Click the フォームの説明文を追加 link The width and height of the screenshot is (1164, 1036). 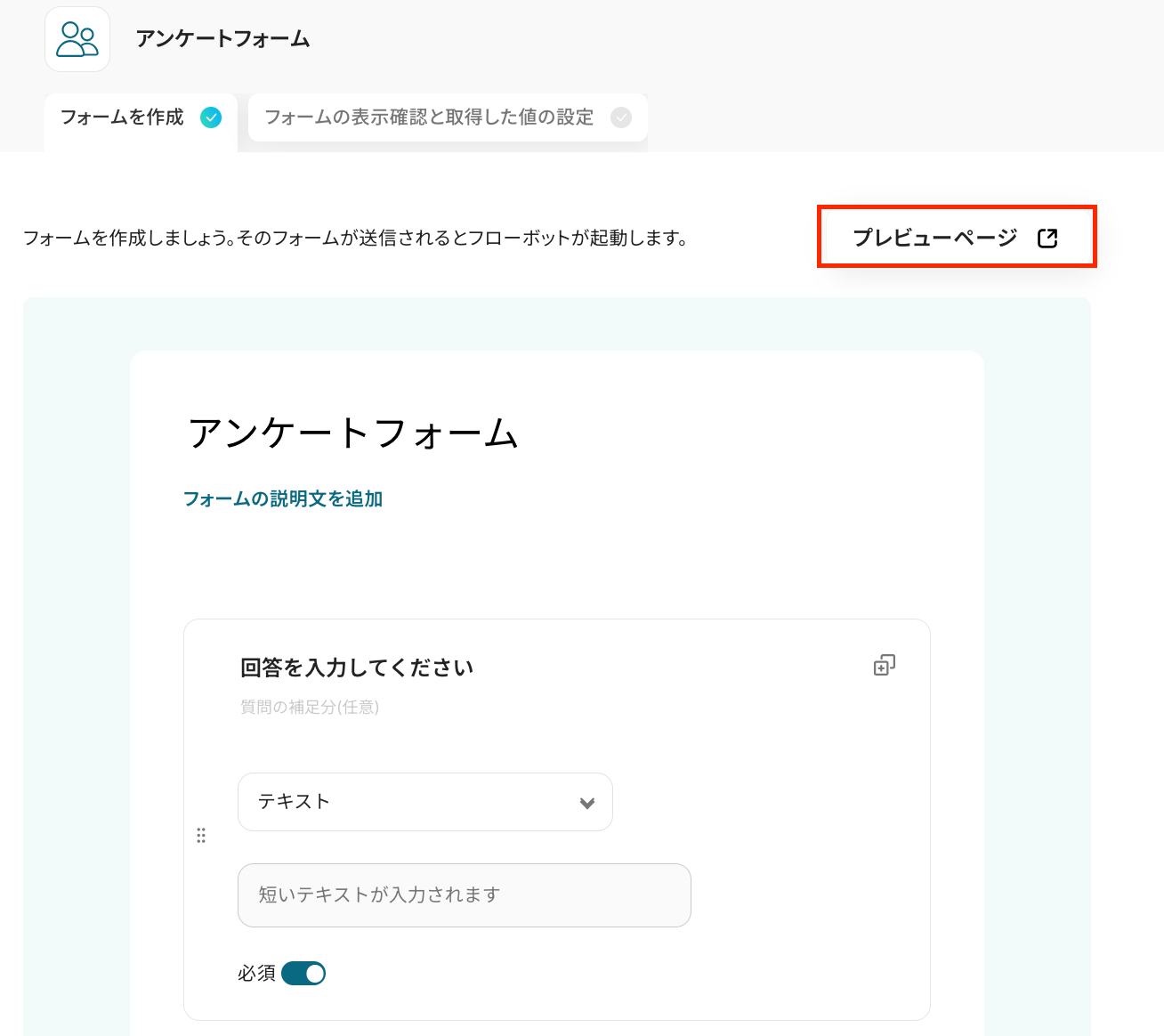pyautogui.click(x=283, y=499)
